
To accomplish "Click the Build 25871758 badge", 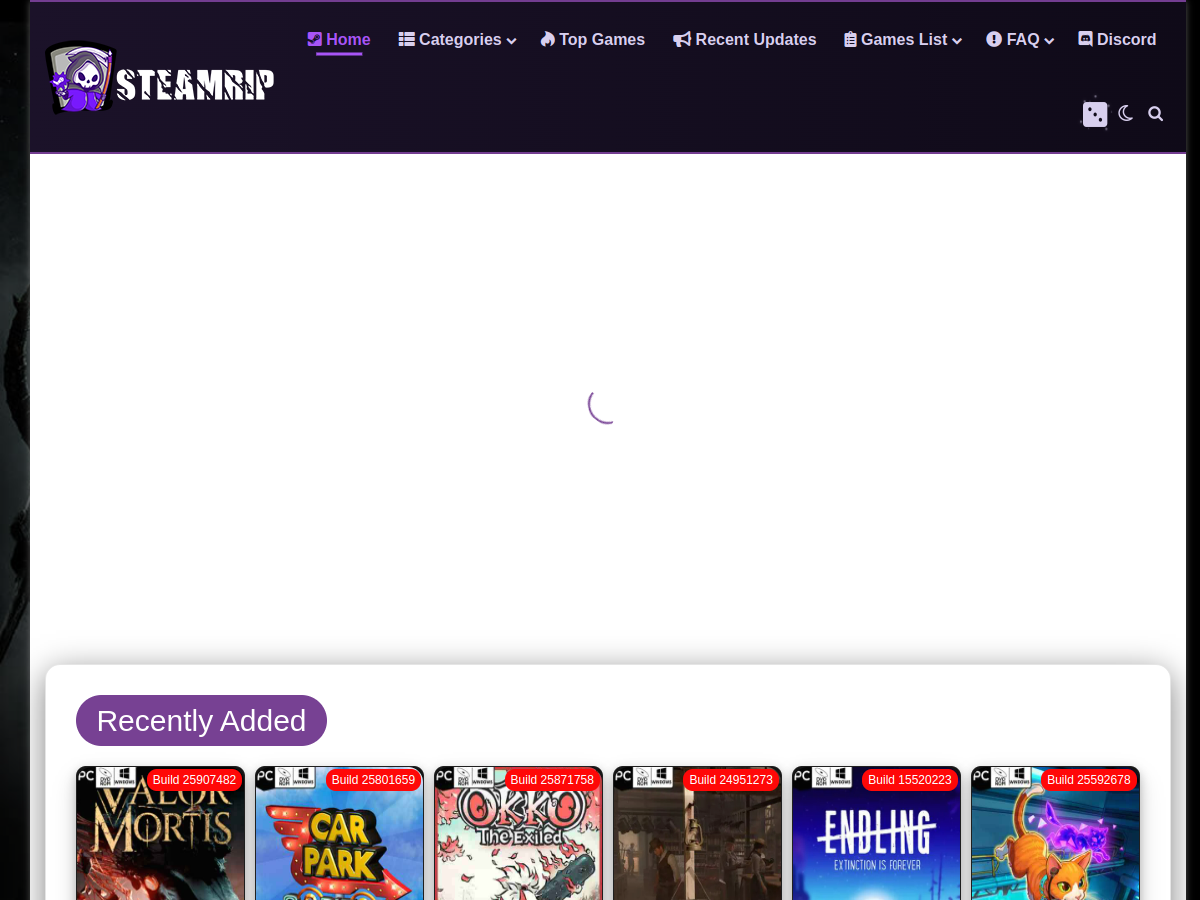I will [x=552, y=780].
